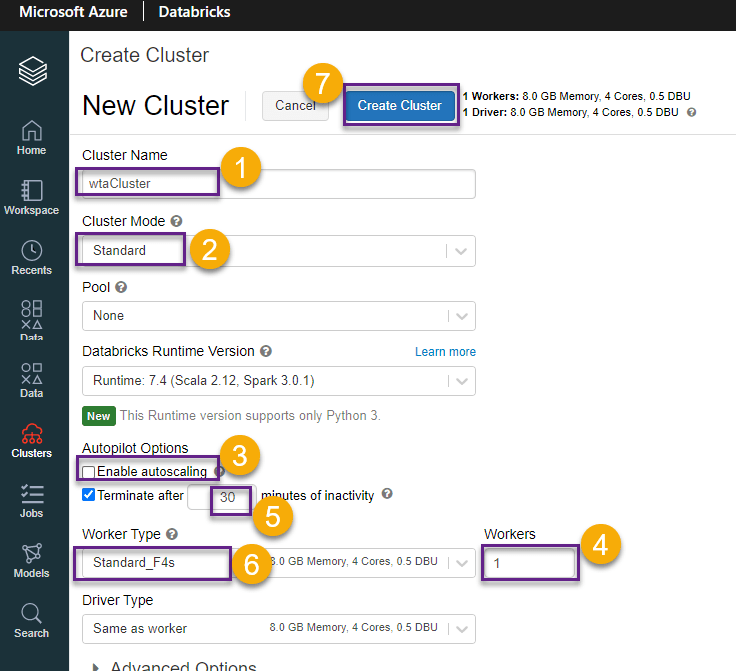Open the Models sidebar icon

[32, 559]
